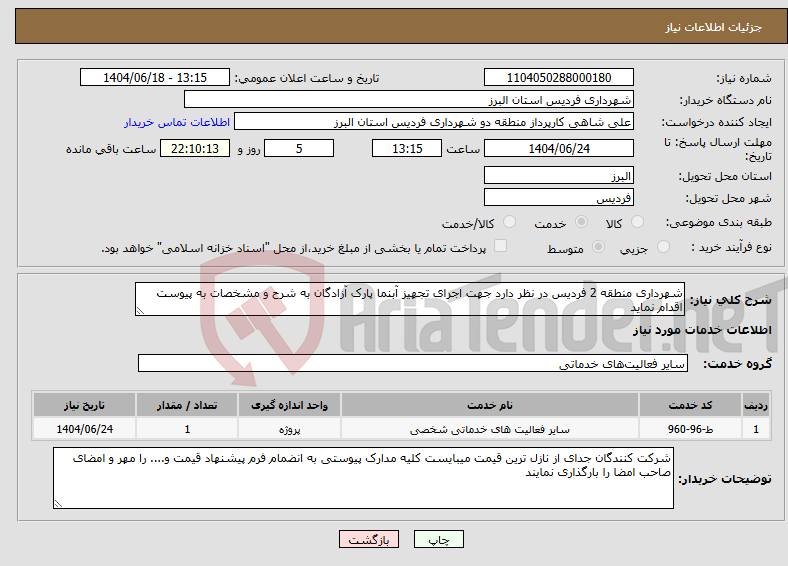
Task: Click the واحد اندازه گیری column header
Action: pos(289,405)
